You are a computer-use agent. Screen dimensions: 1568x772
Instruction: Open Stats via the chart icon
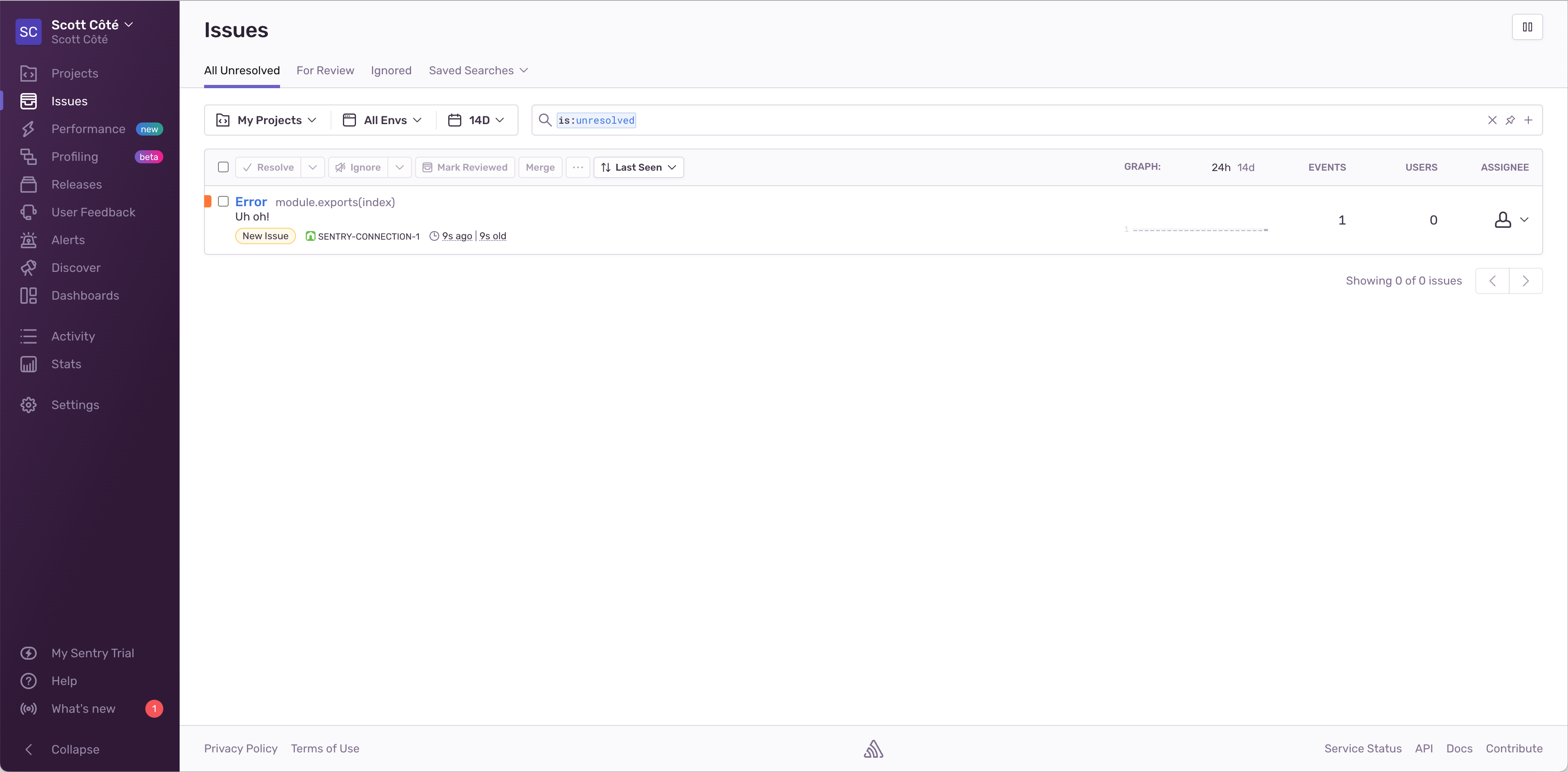29,364
